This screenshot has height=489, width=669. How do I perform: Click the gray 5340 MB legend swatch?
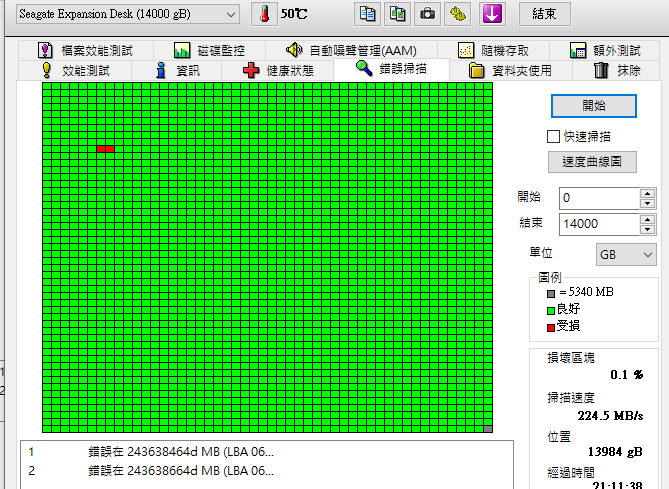(x=551, y=294)
